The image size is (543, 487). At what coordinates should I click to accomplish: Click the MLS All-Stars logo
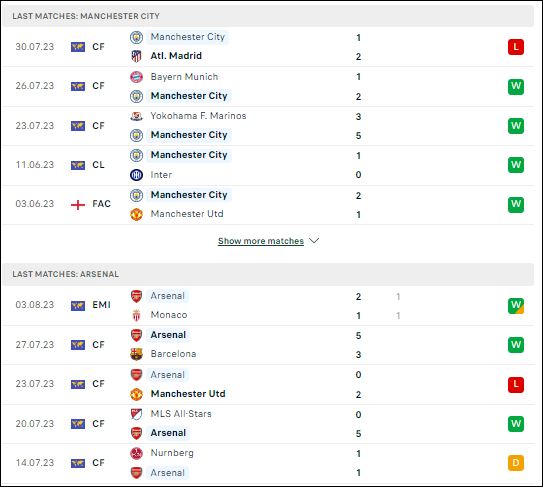(x=136, y=414)
